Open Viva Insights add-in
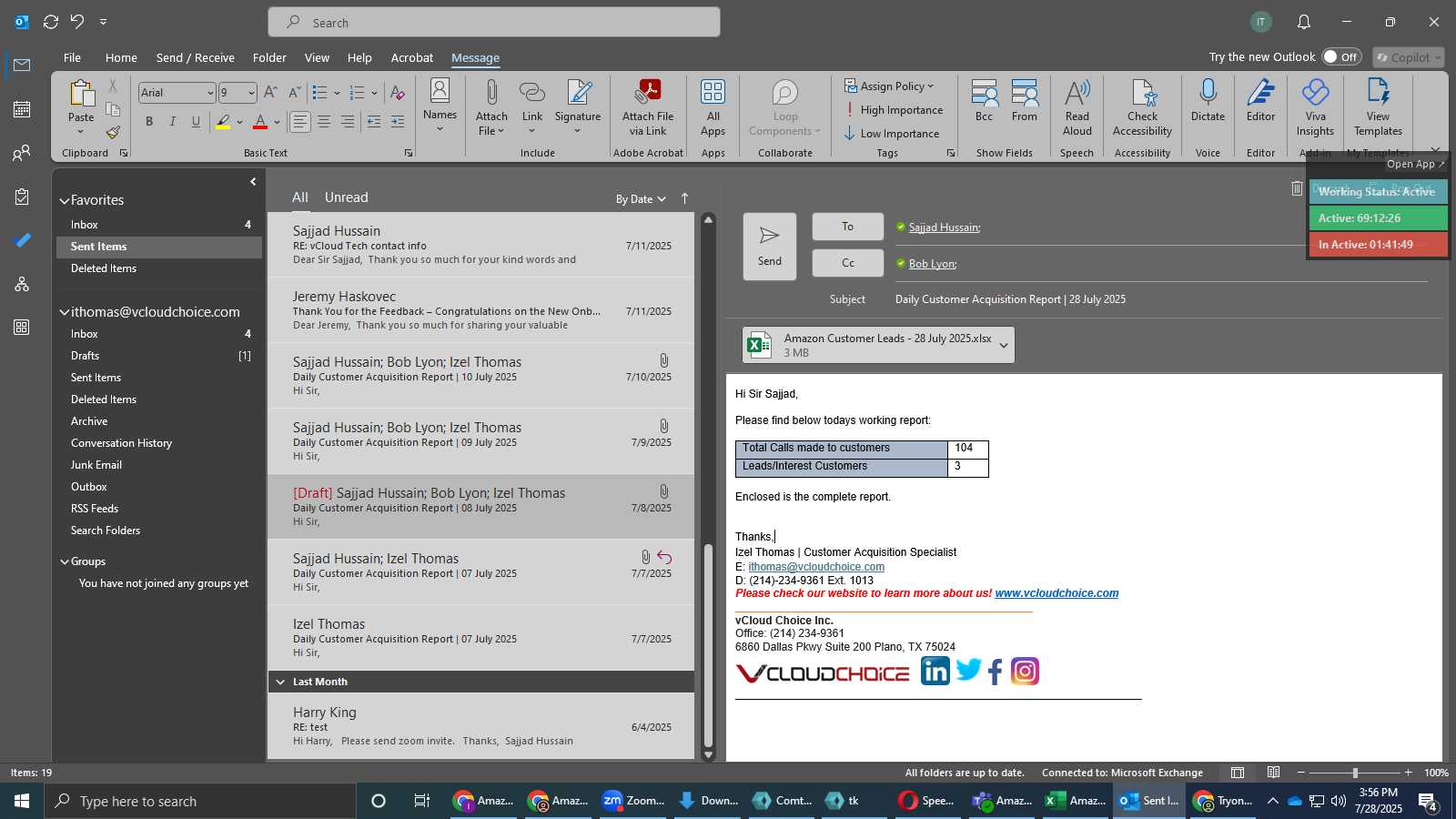 pos(1315,107)
